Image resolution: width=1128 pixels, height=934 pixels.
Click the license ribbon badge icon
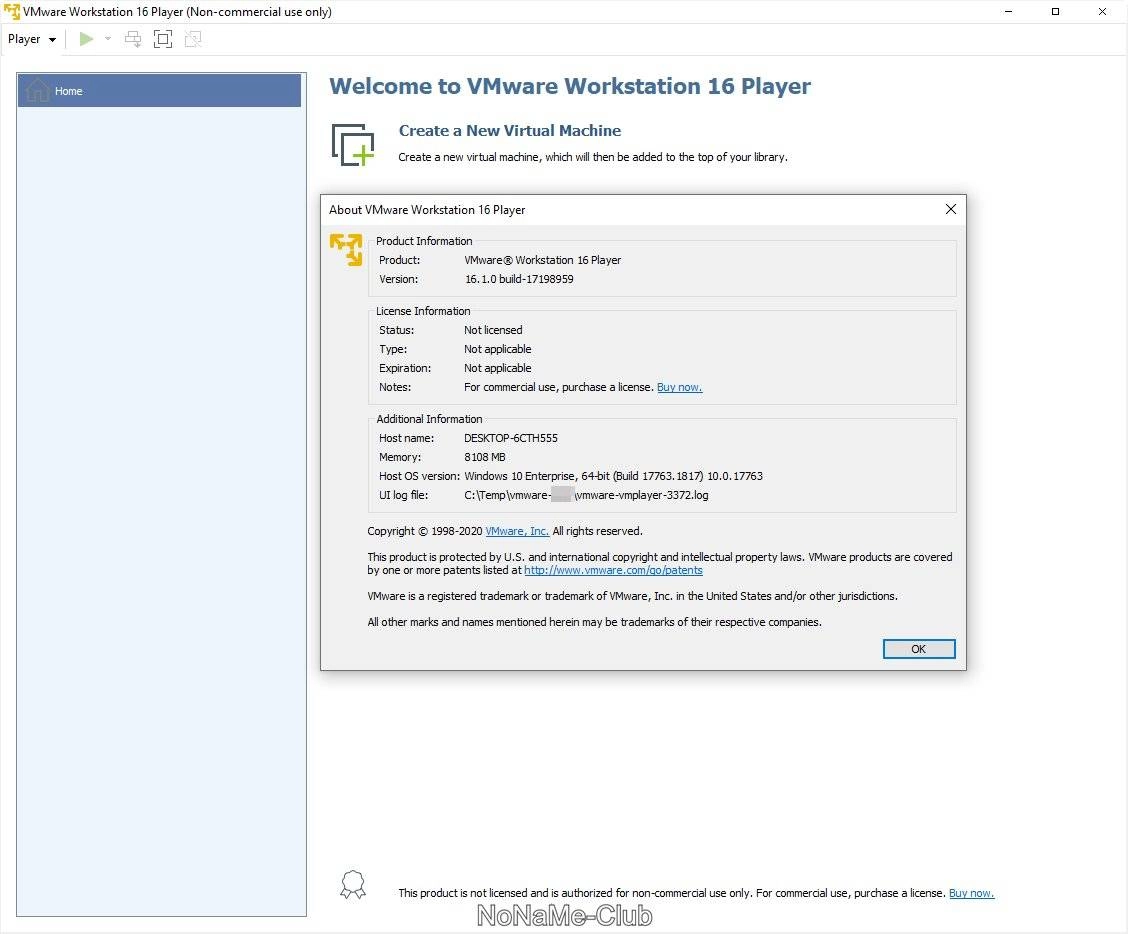(352, 885)
